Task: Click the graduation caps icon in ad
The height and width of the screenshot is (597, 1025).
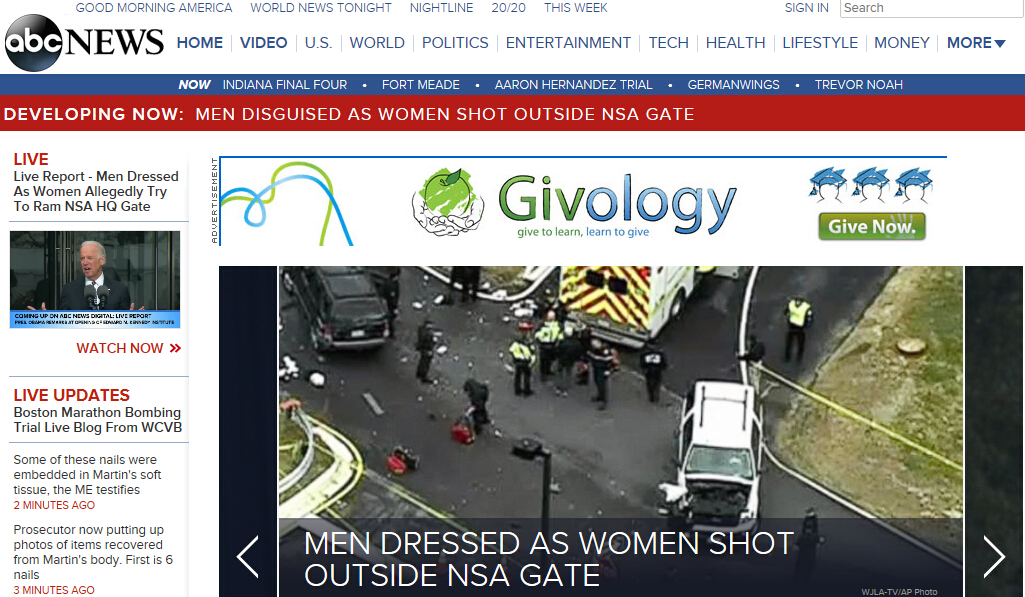Action: [x=871, y=185]
